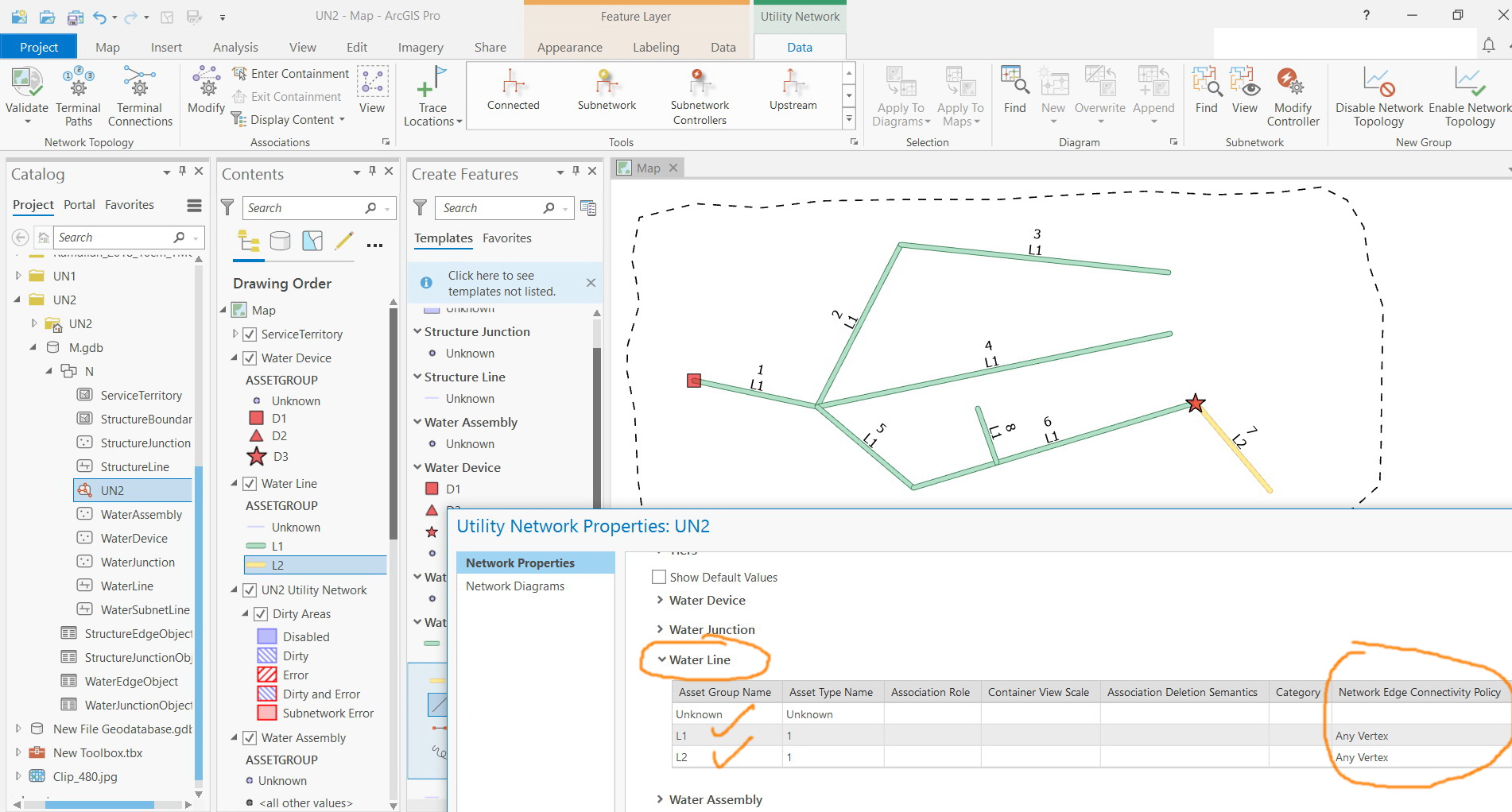The image size is (1512, 812).
Task: Switch to Portal tab in Catalog
Action: pos(79,205)
